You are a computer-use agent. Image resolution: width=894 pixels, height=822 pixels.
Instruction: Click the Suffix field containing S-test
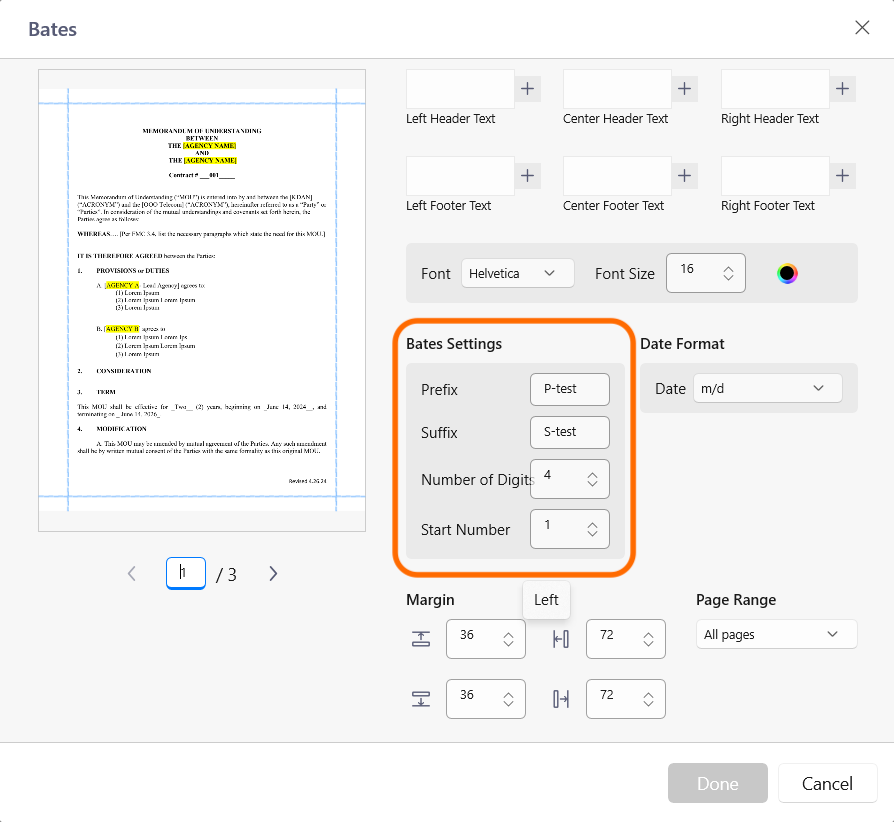point(570,433)
